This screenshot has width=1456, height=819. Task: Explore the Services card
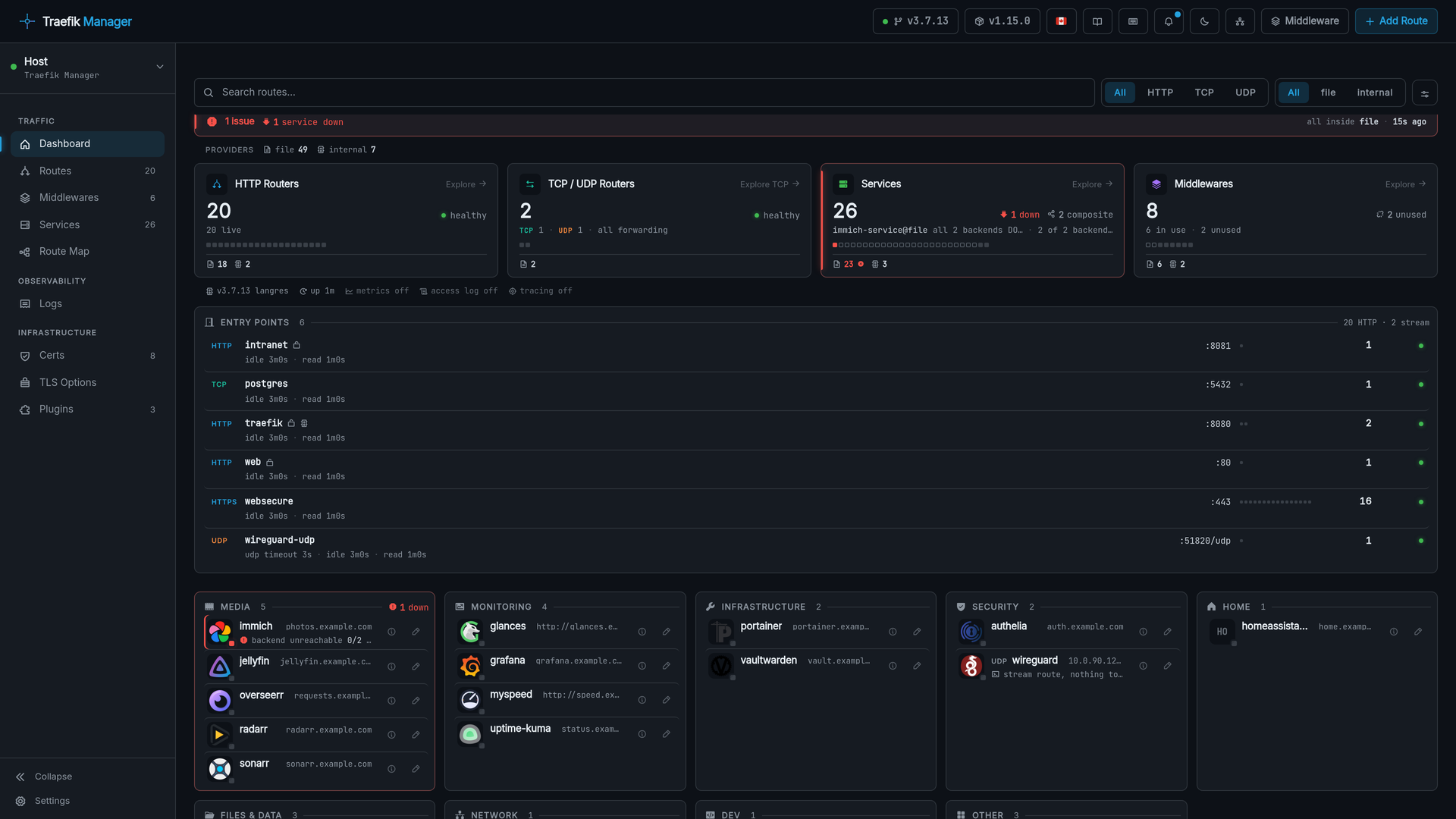[1092, 184]
